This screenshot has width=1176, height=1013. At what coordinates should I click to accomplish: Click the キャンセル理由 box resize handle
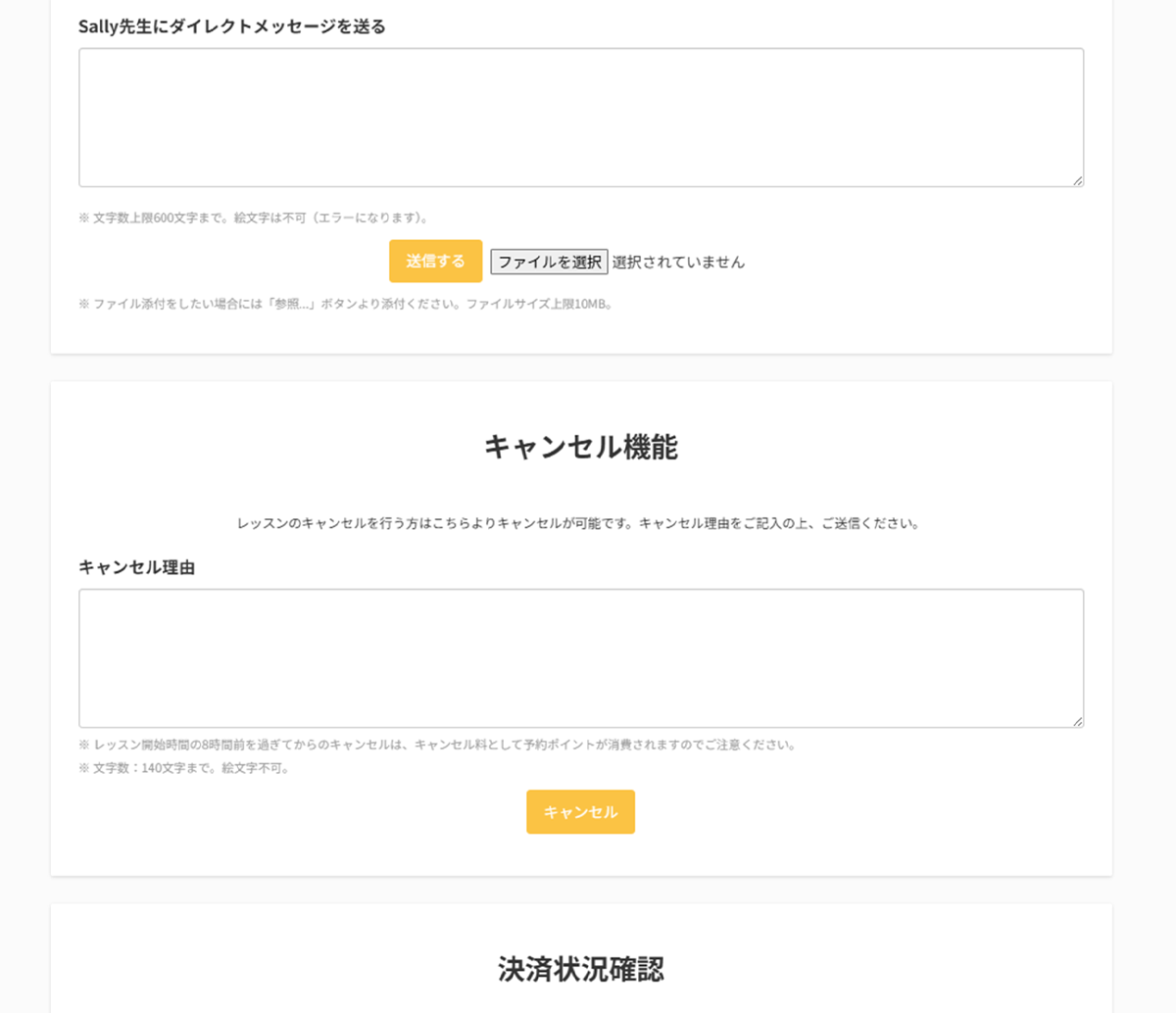[x=1077, y=721]
